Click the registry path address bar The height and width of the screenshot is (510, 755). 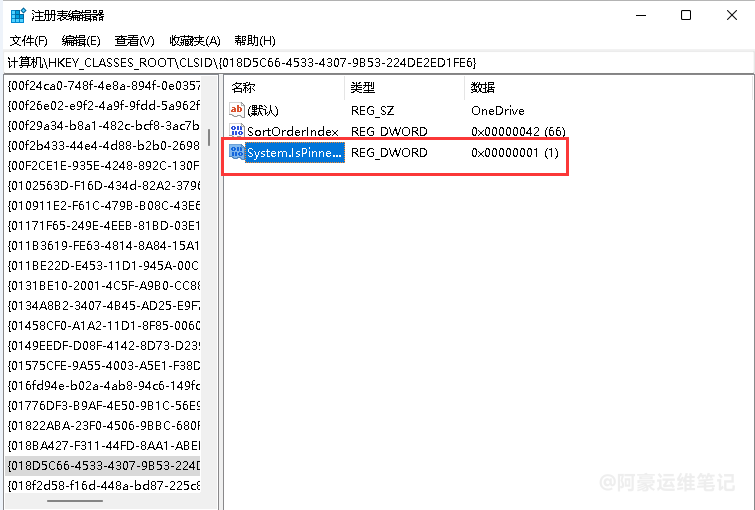click(x=377, y=63)
